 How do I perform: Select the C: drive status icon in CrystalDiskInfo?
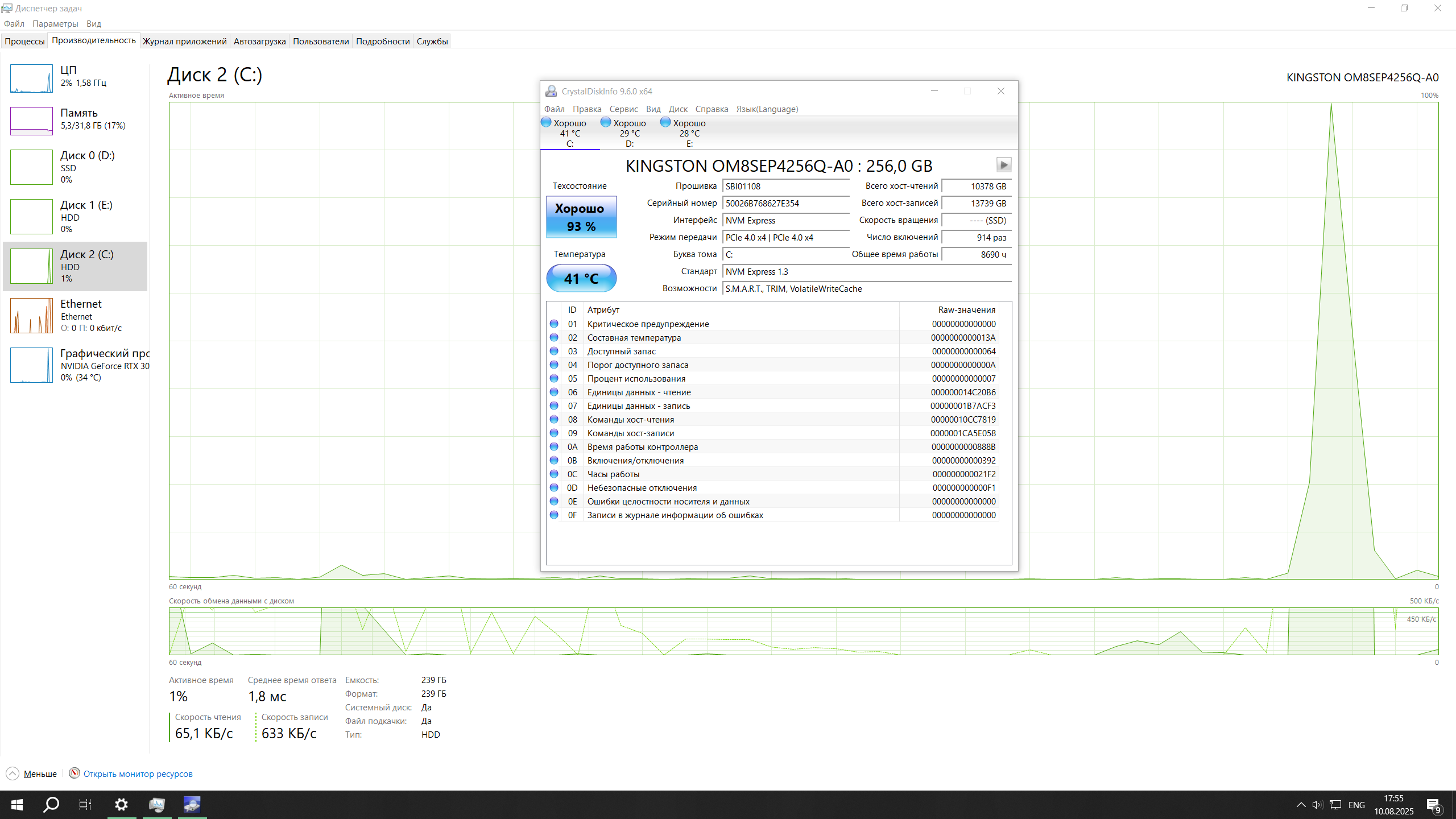coord(546,122)
